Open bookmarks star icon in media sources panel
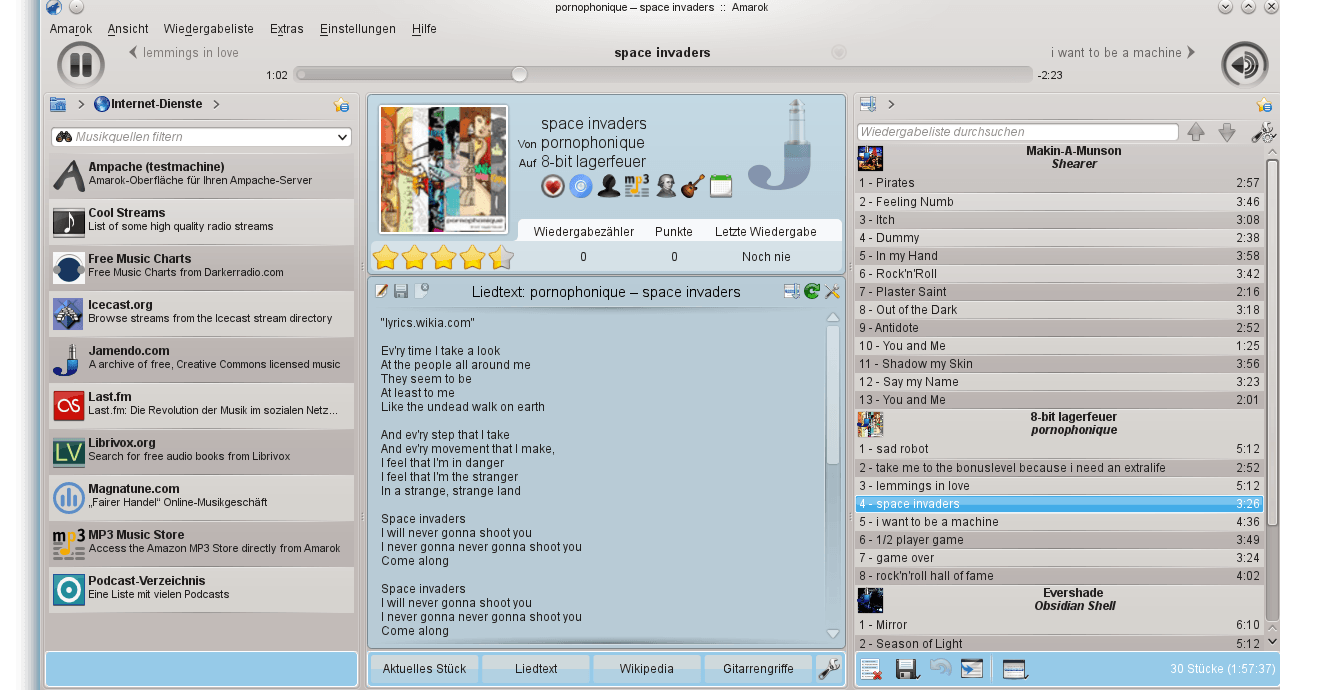1326x690 pixels. 341,105
